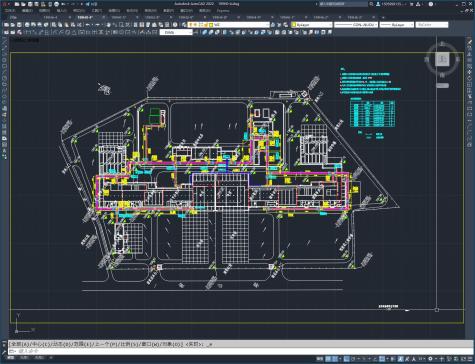Viewport: 475px width, 364px height.
Task: Click Open in the quick access toolbar
Action: pyautogui.click(x=23, y=4)
